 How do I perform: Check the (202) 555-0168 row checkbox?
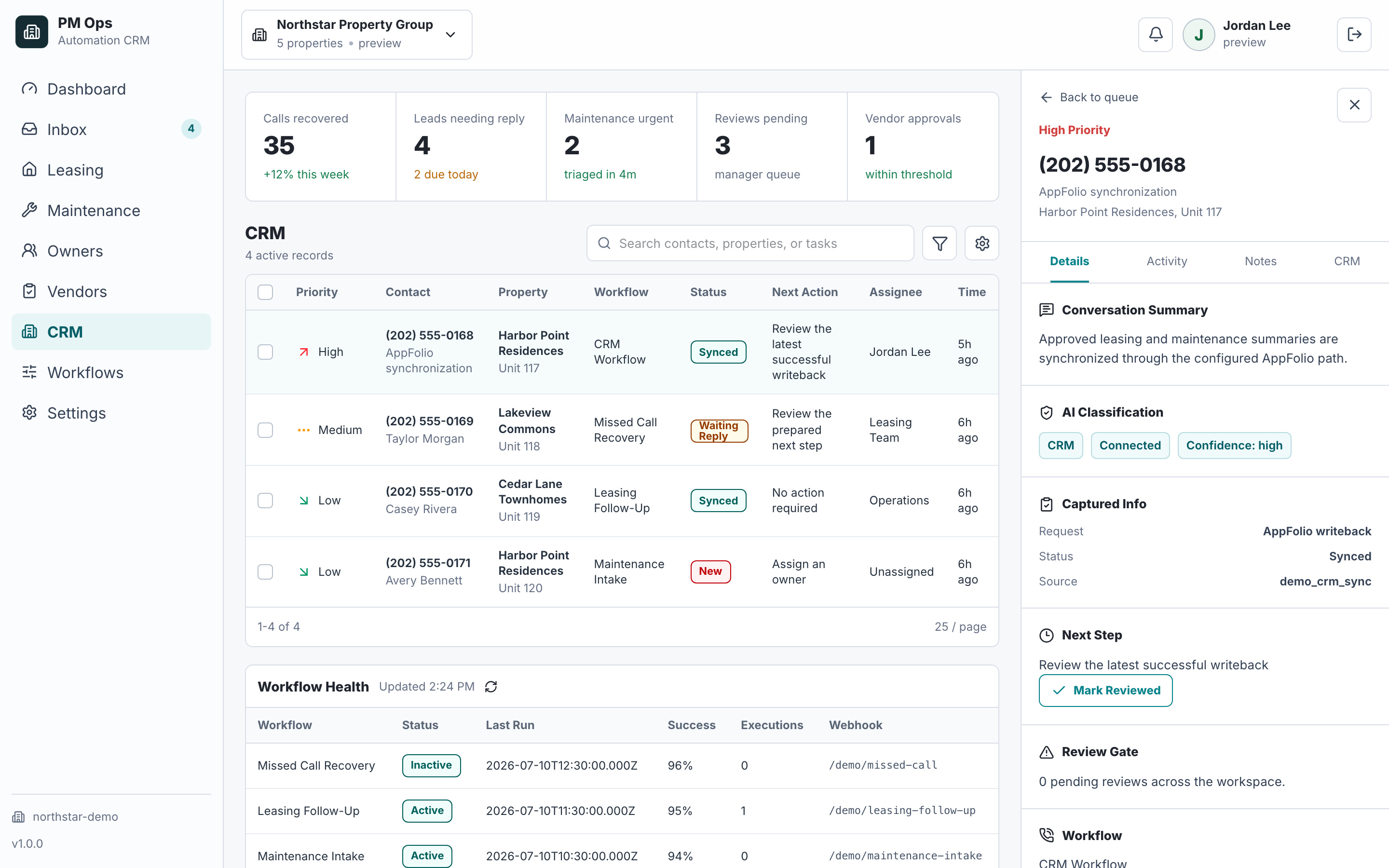(265, 352)
